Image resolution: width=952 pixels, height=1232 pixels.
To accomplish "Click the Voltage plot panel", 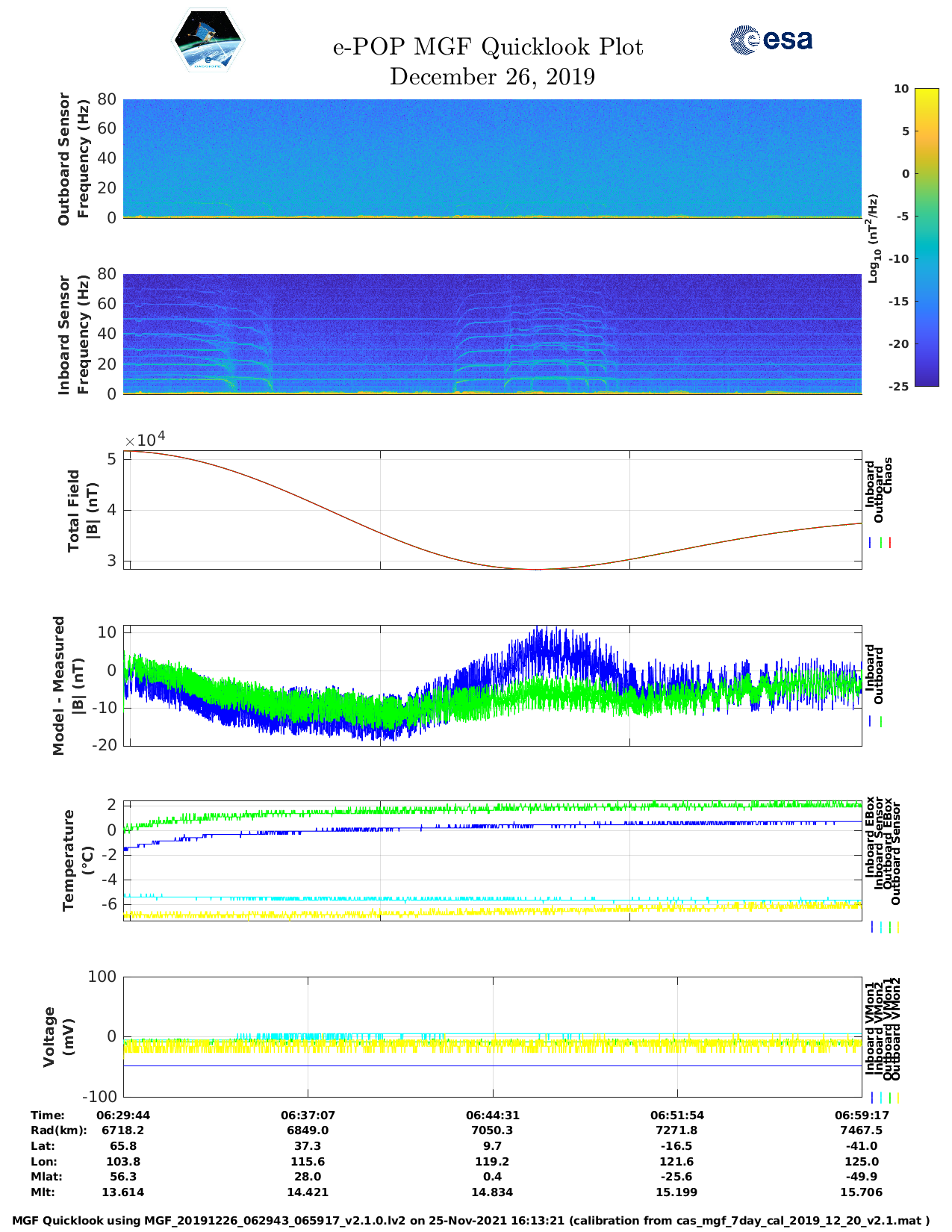I will pyautogui.click(x=492, y=1036).
